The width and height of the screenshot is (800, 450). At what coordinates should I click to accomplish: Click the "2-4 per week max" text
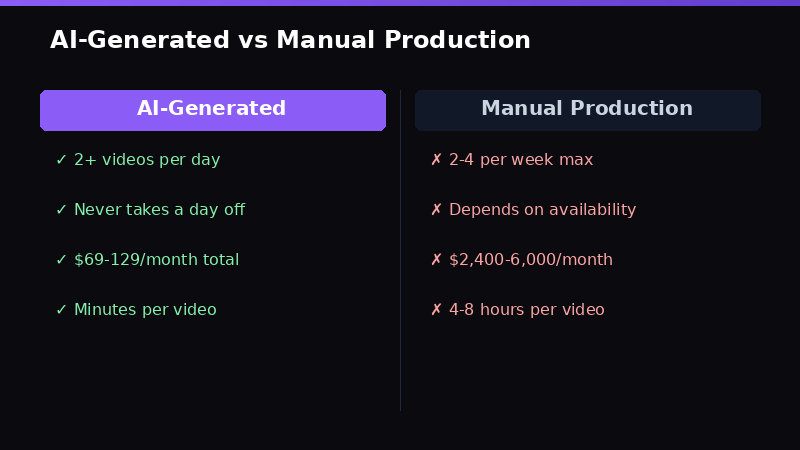pos(521,160)
